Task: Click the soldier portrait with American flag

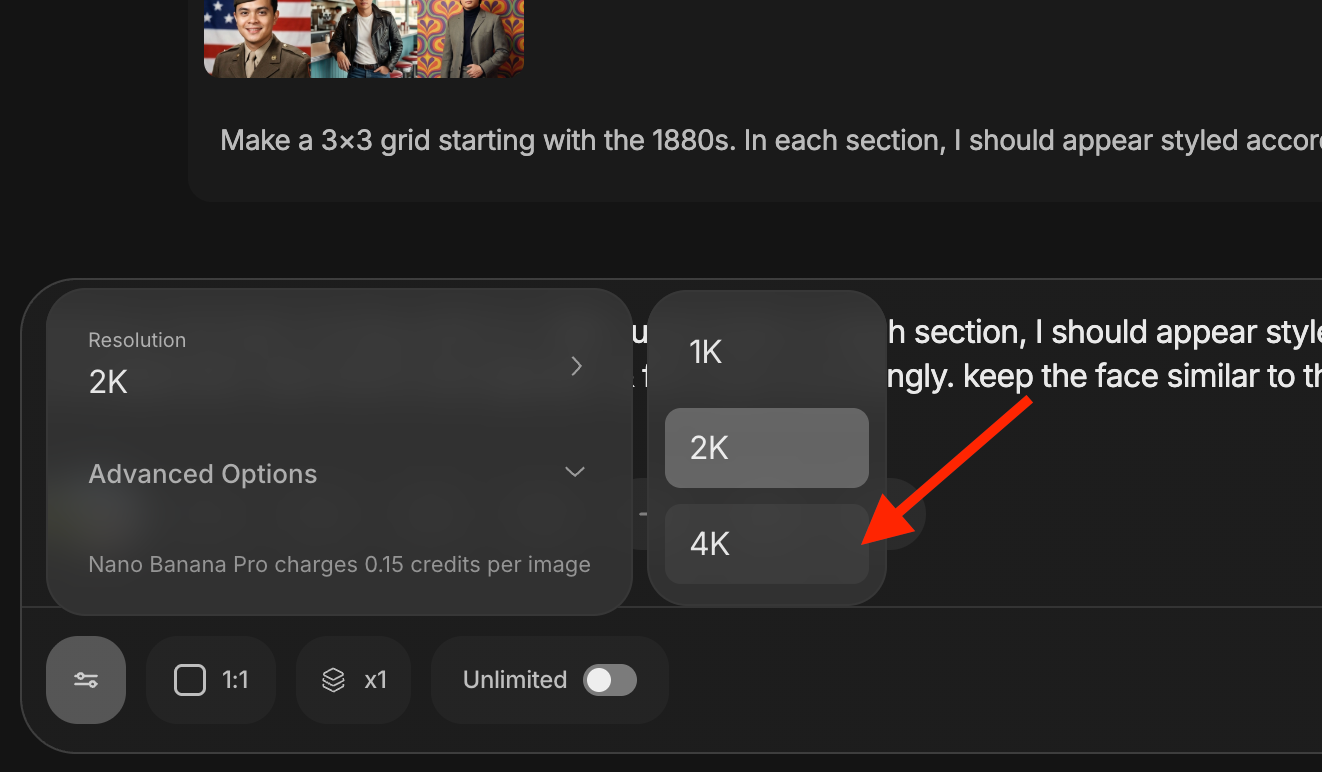Action: tap(257, 38)
